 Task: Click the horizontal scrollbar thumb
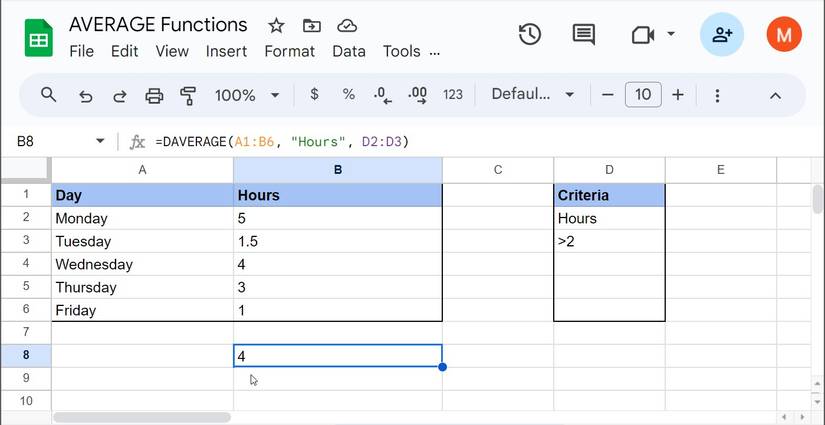[142, 417]
